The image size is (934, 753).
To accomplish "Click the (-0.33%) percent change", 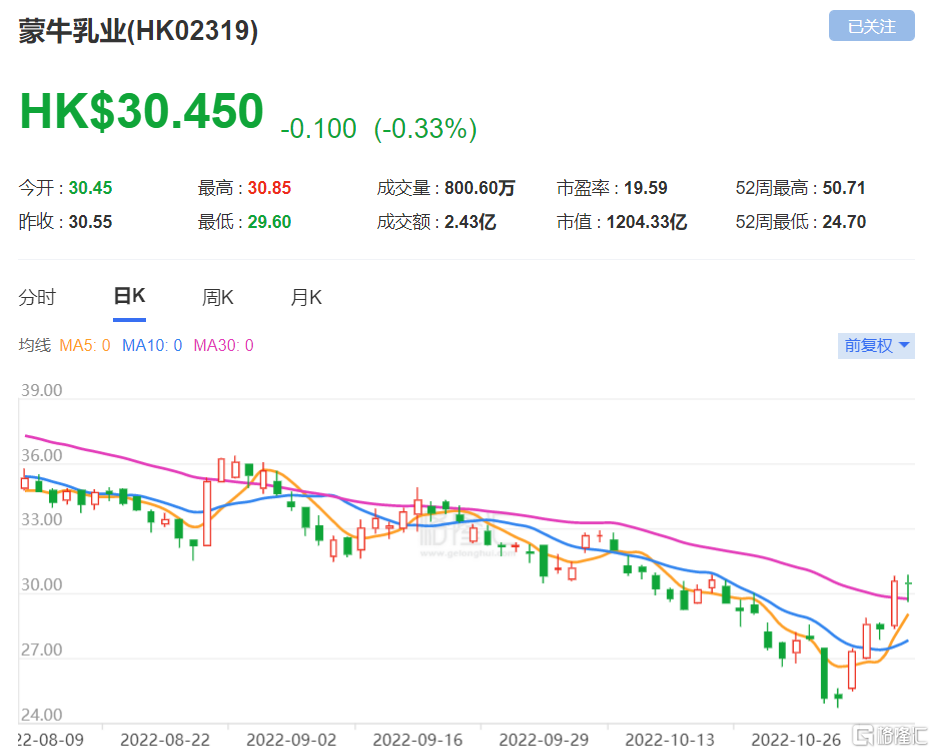I will (x=425, y=129).
